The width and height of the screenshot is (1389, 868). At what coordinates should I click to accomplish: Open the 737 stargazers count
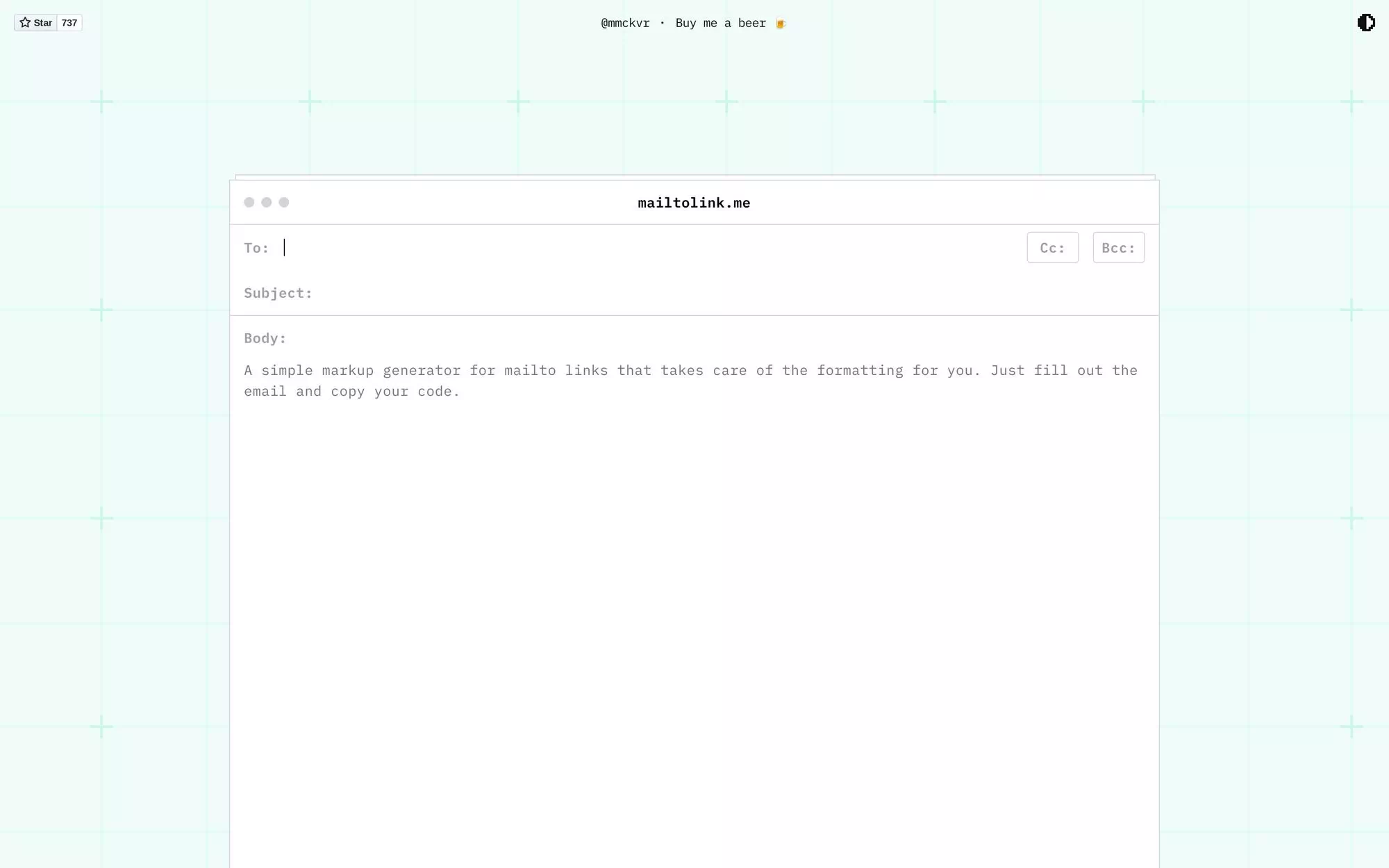tap(69, 23)
